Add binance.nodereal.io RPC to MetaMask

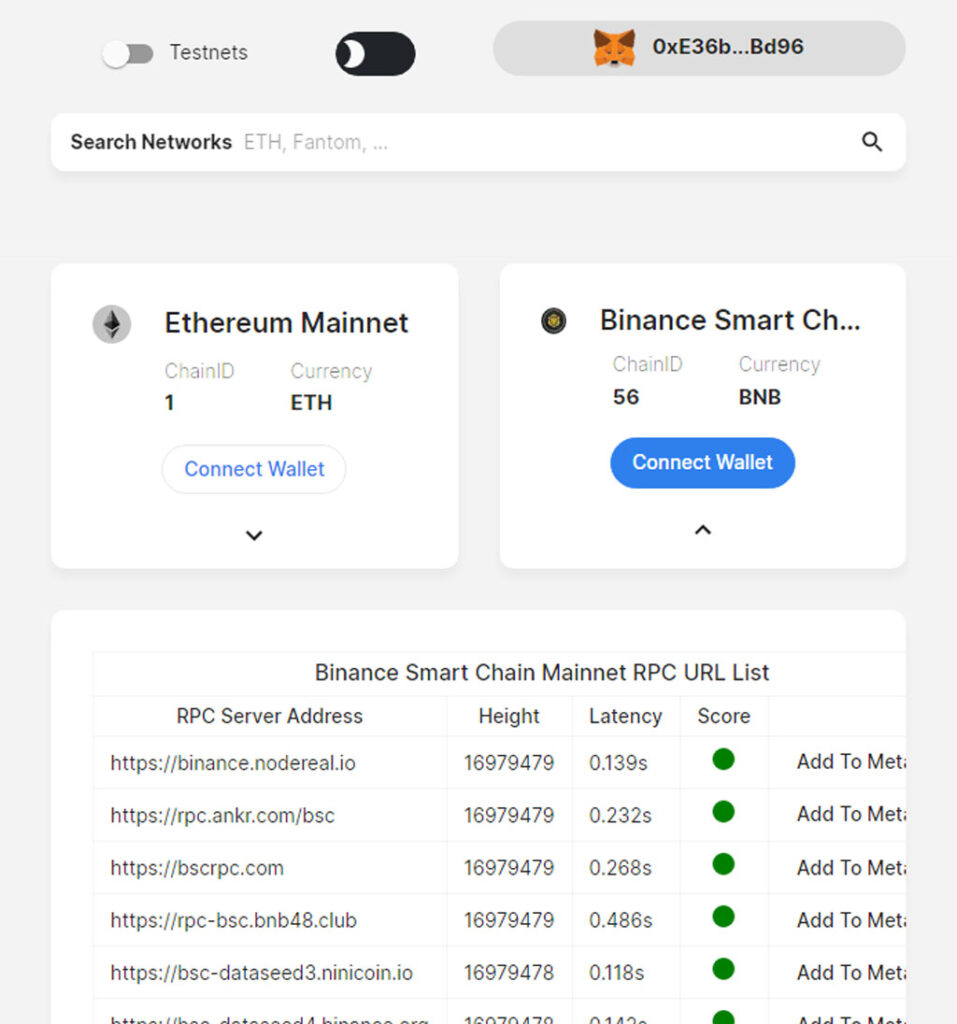point(851,761)
